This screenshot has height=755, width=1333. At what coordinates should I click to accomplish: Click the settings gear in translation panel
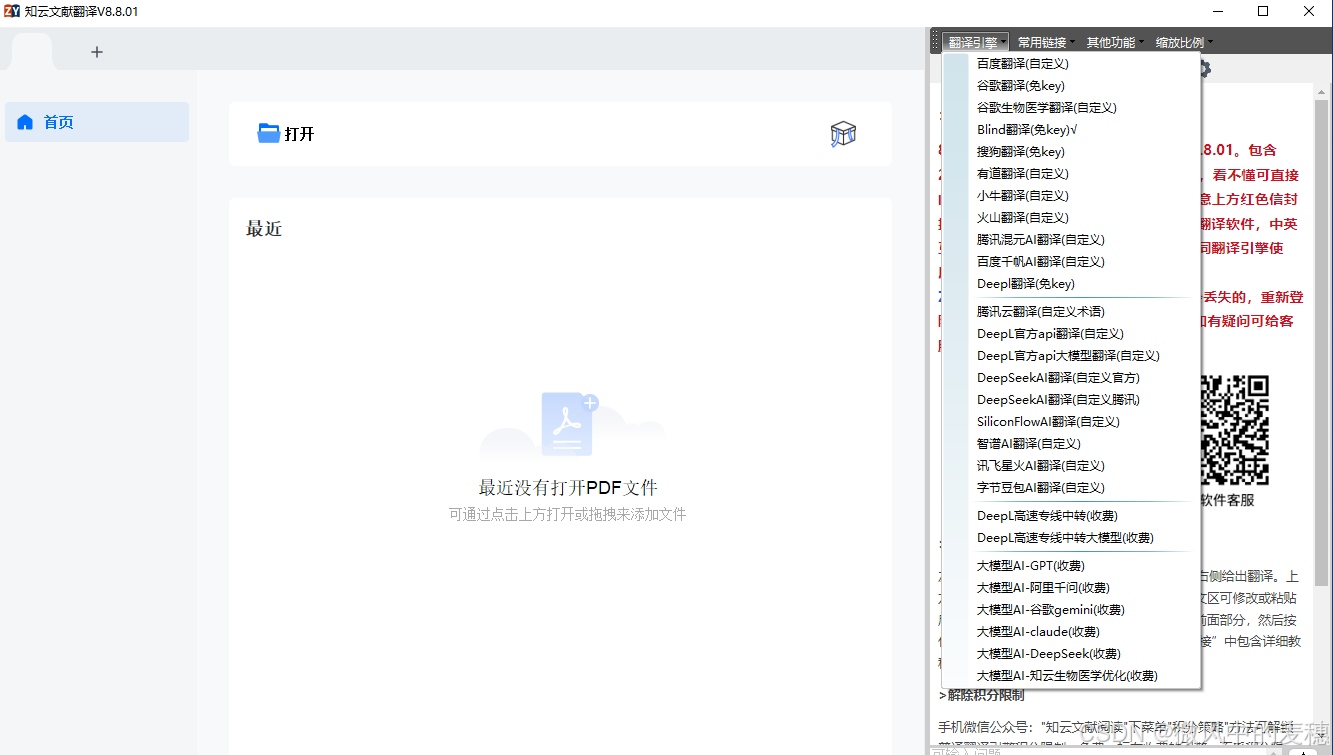[1204, 69]
